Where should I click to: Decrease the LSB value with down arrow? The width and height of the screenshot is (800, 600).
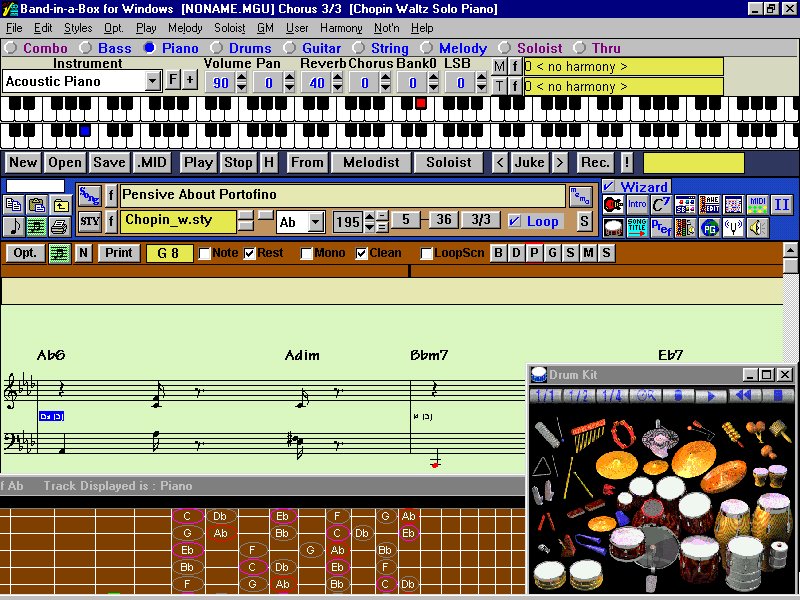pyautogui.click(x=481, y=87)
